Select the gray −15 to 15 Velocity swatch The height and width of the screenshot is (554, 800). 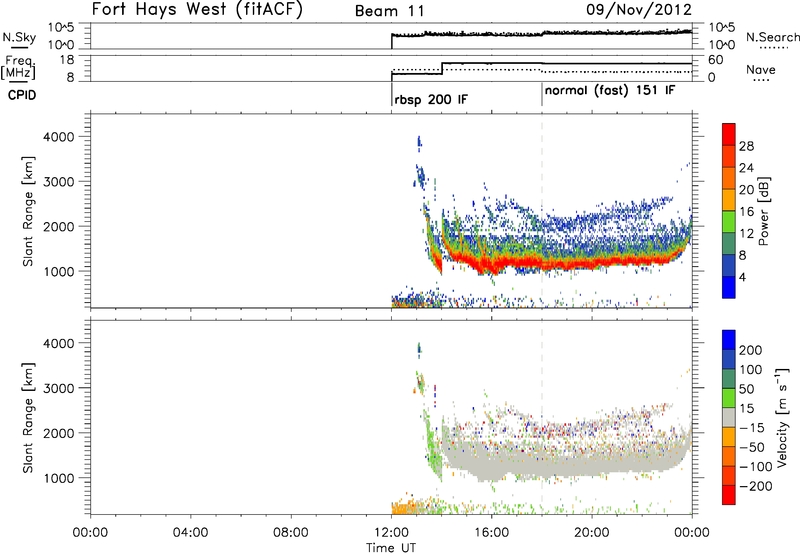(729, 417)
